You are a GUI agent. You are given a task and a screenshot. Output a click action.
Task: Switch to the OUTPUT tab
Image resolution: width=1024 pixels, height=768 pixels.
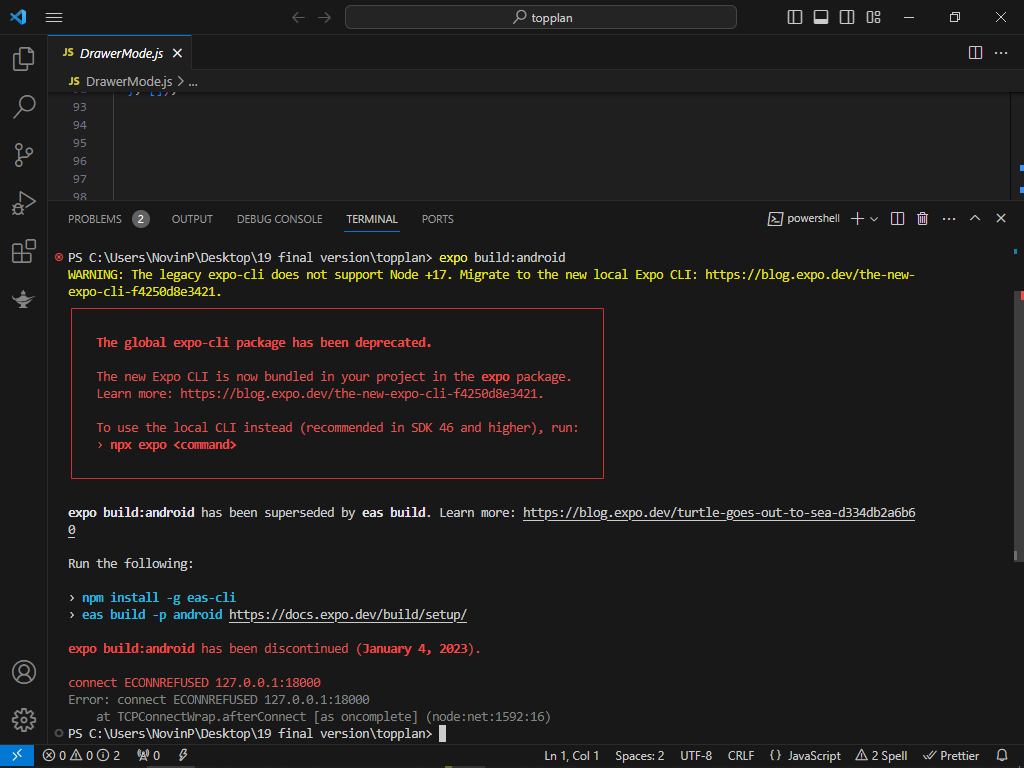[x=192, y=219]
